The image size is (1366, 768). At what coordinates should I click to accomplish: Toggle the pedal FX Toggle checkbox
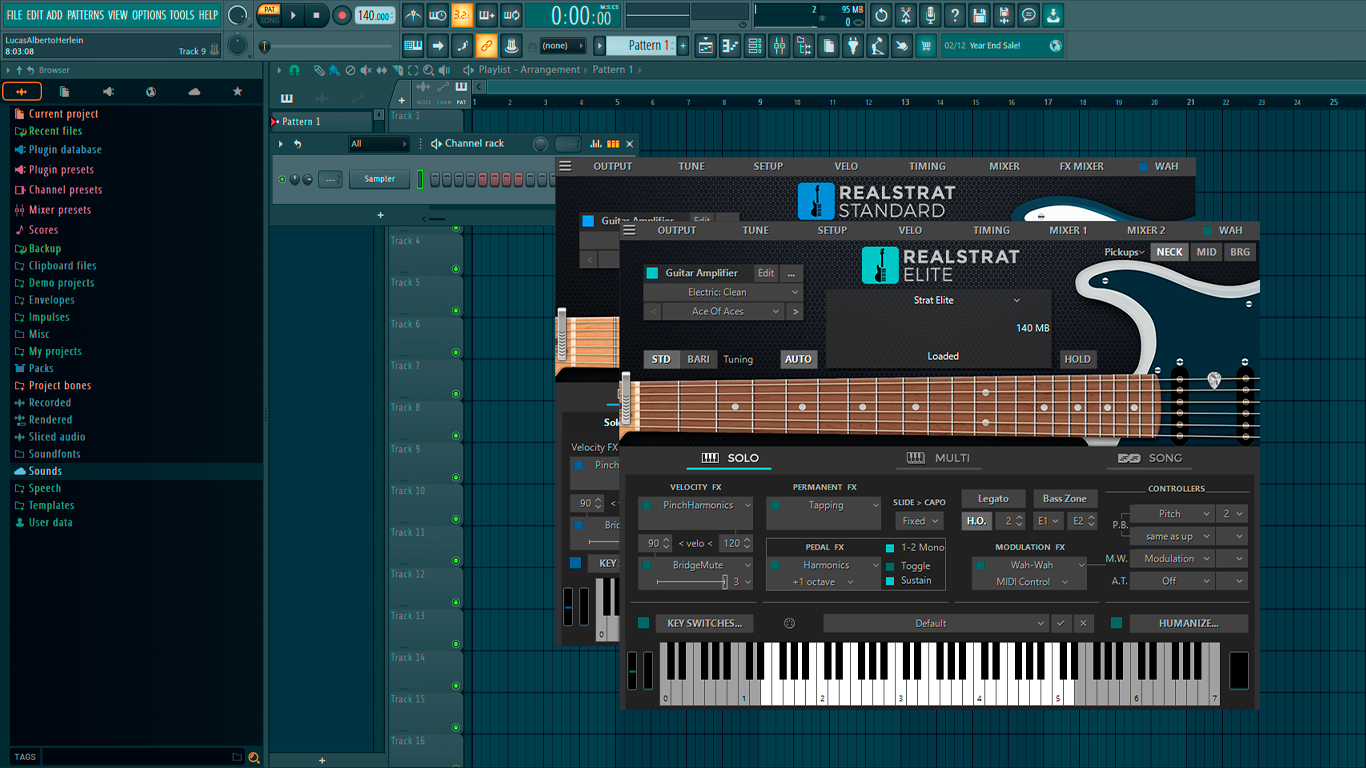tap(890, 566)
